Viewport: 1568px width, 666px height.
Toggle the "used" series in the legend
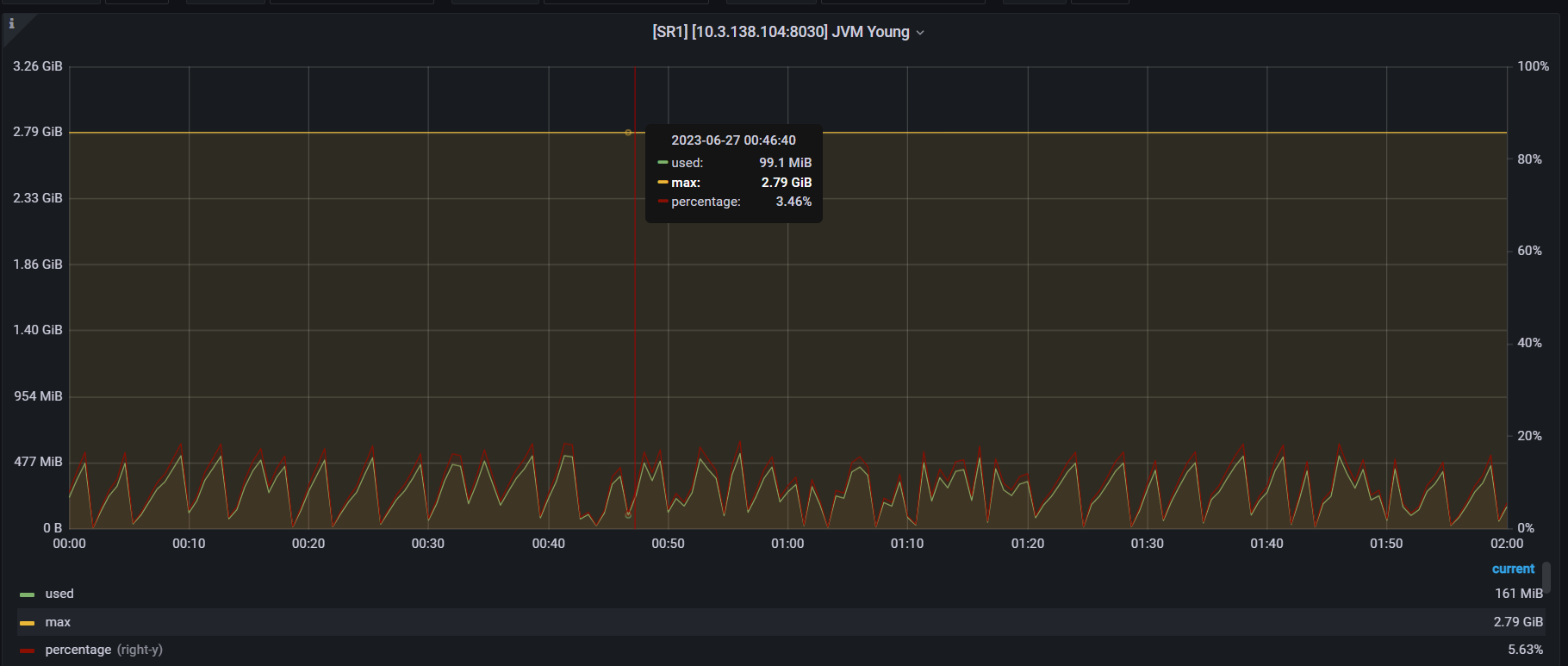pos(59,594)
